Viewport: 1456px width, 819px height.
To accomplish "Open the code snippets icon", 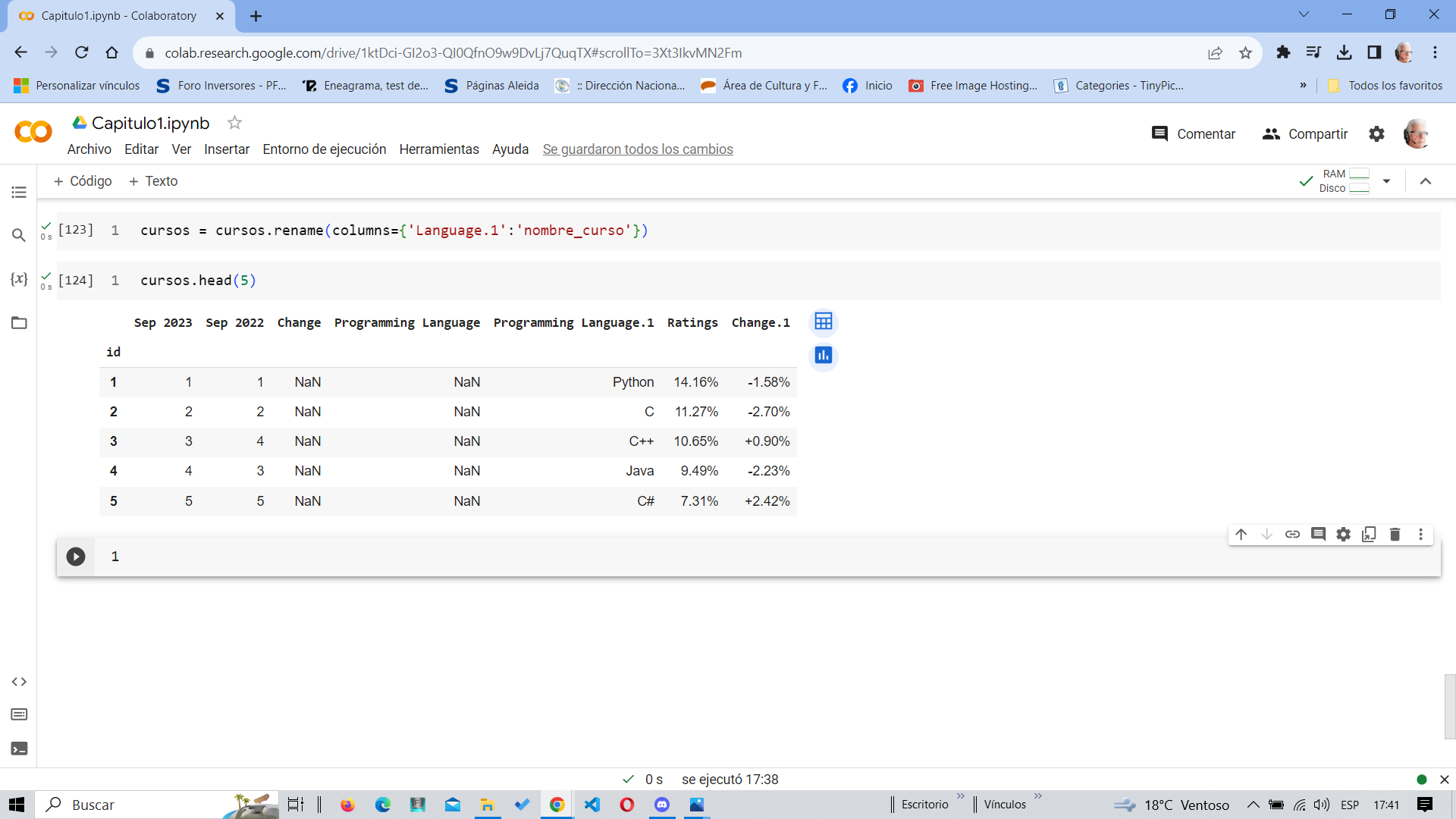I will (x=19, y=682).
